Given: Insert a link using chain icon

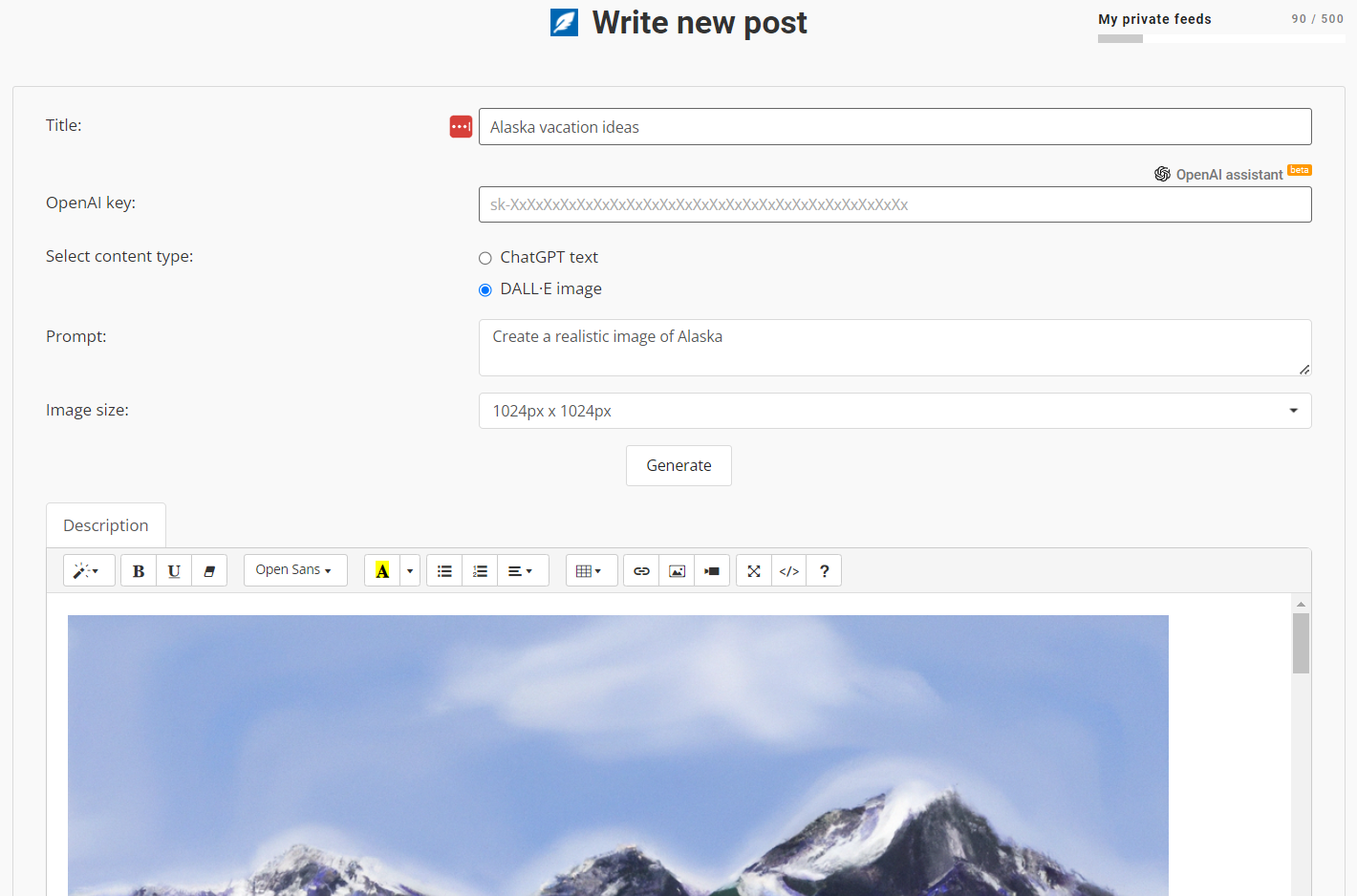Looking at the screenshot, I should tap(641, 570).
